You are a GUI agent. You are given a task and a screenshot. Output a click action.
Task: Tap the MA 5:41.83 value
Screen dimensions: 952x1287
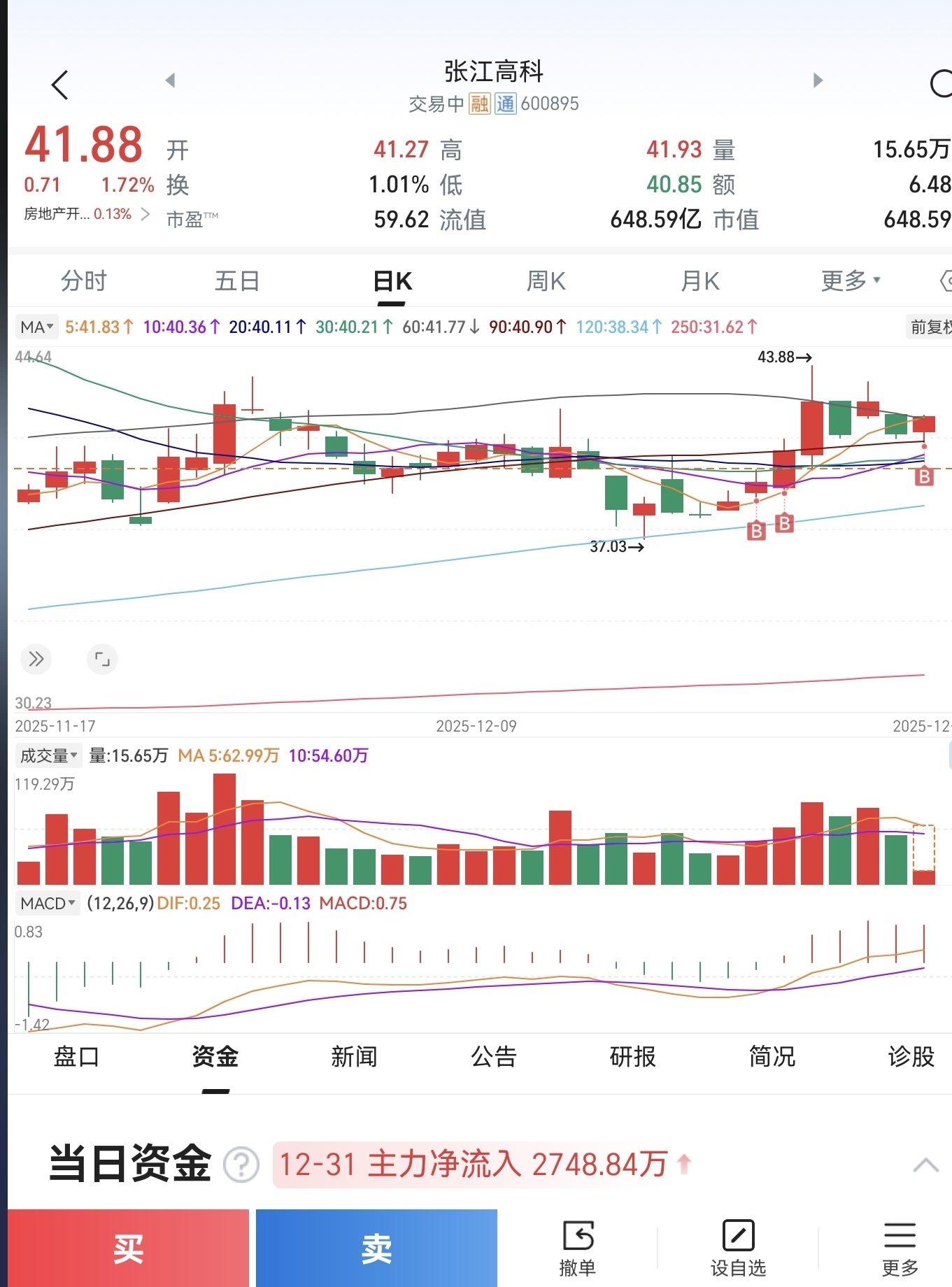(x=99, y=327)
